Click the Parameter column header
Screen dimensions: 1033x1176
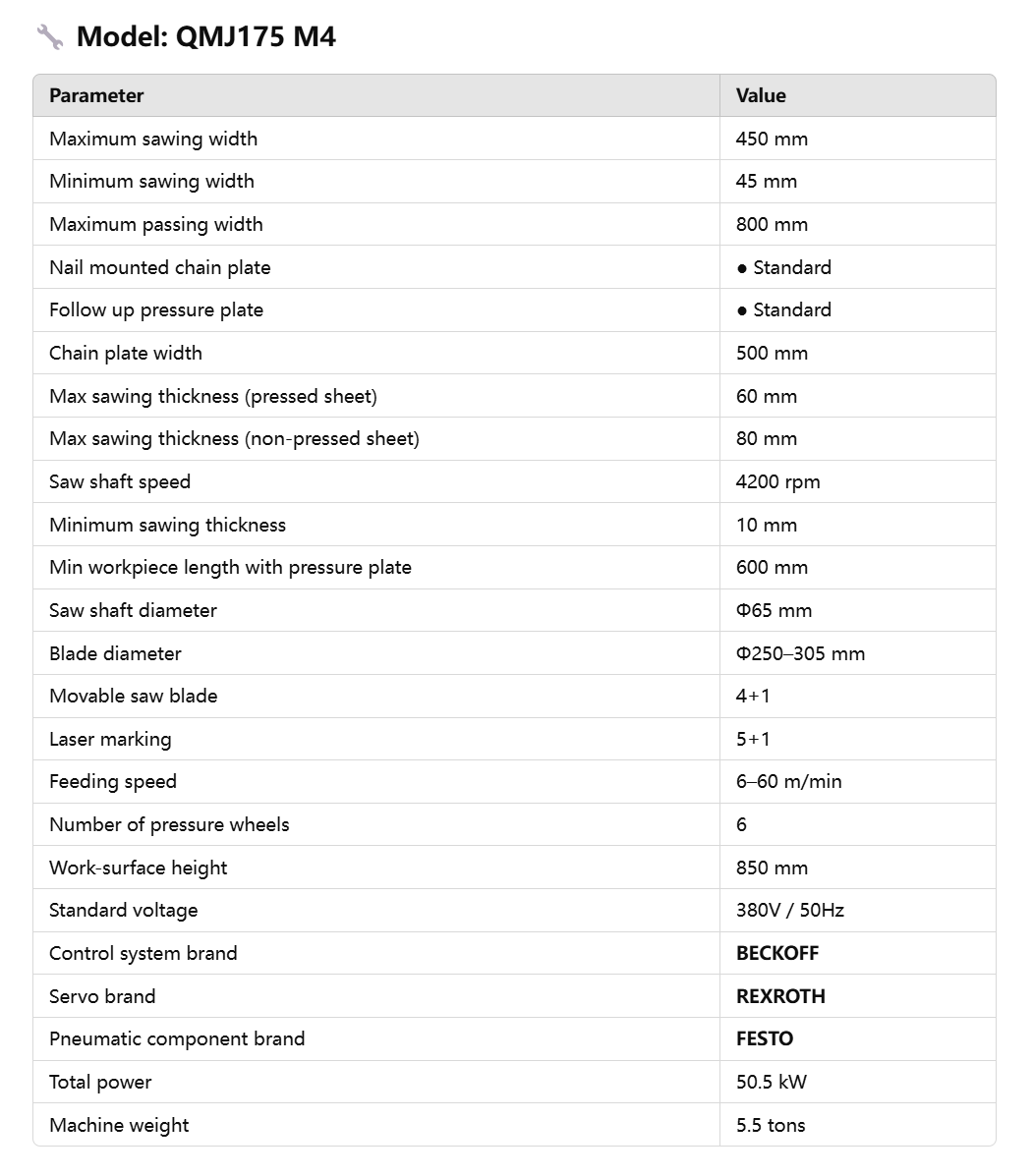(x=96, y=95)
